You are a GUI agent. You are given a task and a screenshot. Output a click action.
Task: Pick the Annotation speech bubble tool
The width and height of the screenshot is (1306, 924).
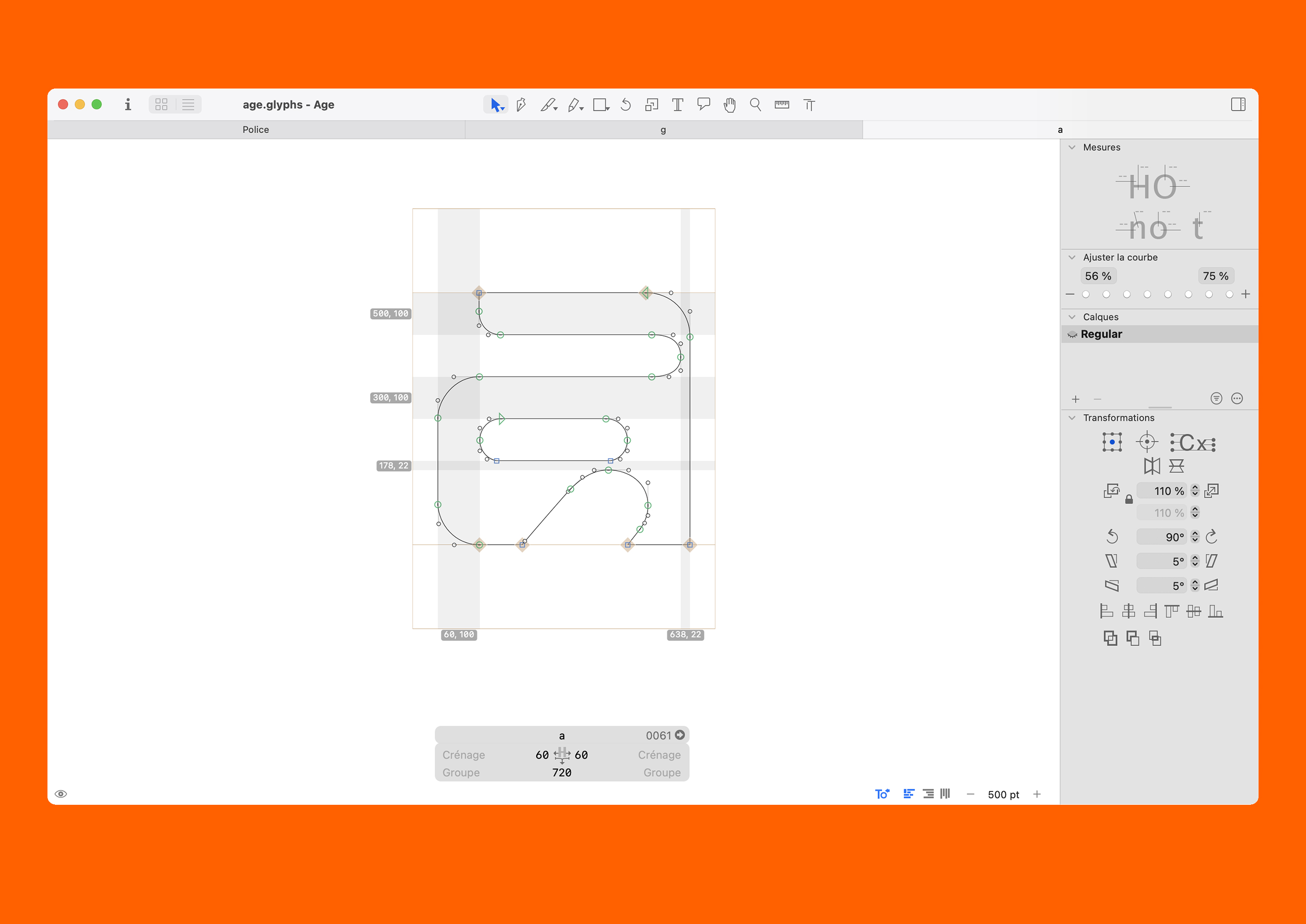click(x=703, y=105)
